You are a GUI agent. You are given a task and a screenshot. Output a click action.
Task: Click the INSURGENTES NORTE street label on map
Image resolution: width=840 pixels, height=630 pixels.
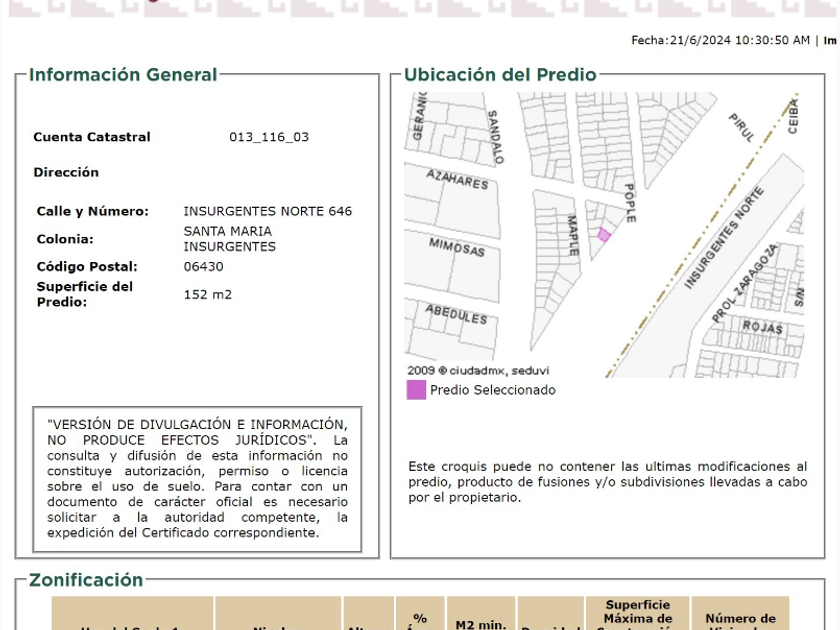click(x=724, y=238)
